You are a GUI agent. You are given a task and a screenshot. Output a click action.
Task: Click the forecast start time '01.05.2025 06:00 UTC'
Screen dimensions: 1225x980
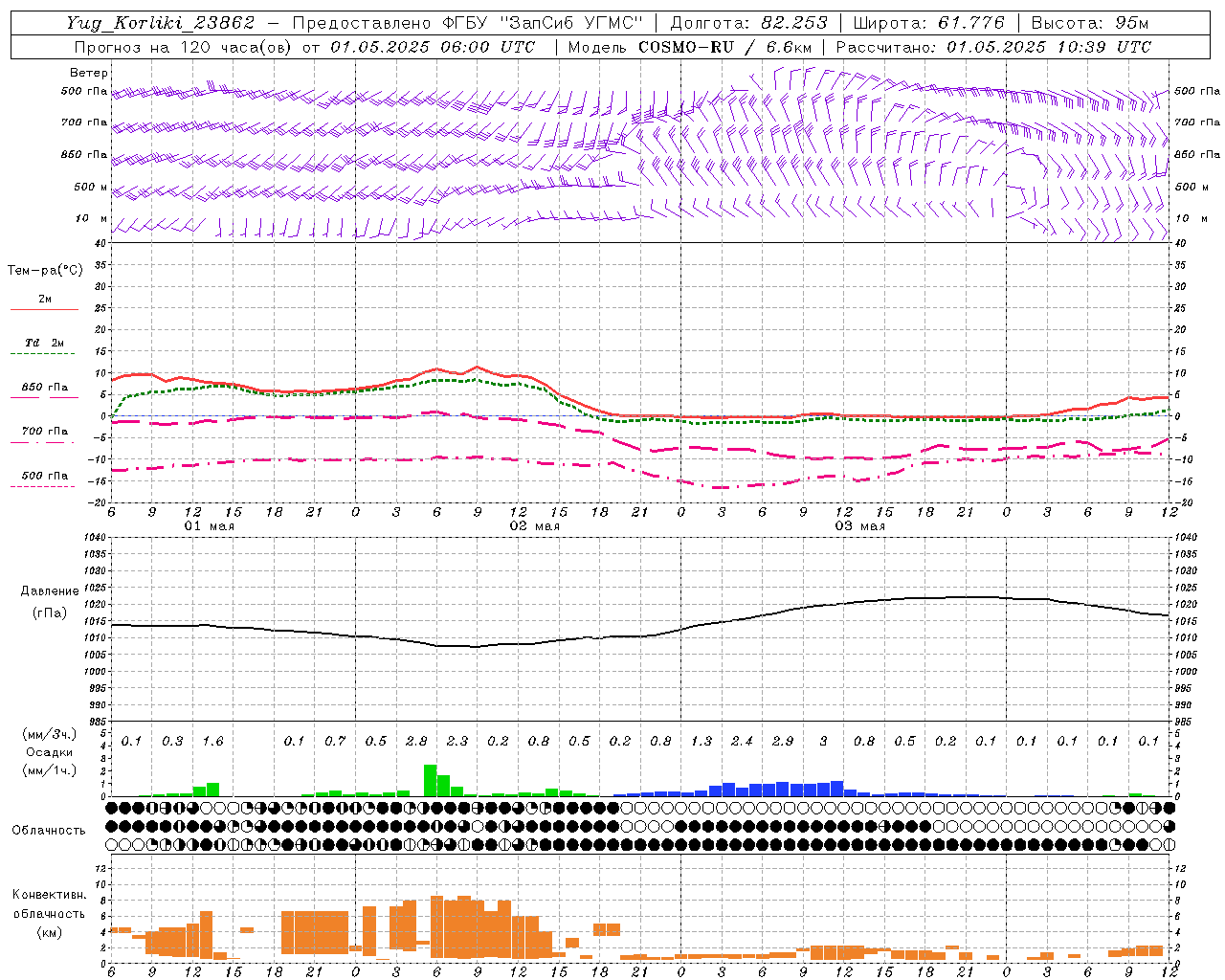click(x=433, y=47)
